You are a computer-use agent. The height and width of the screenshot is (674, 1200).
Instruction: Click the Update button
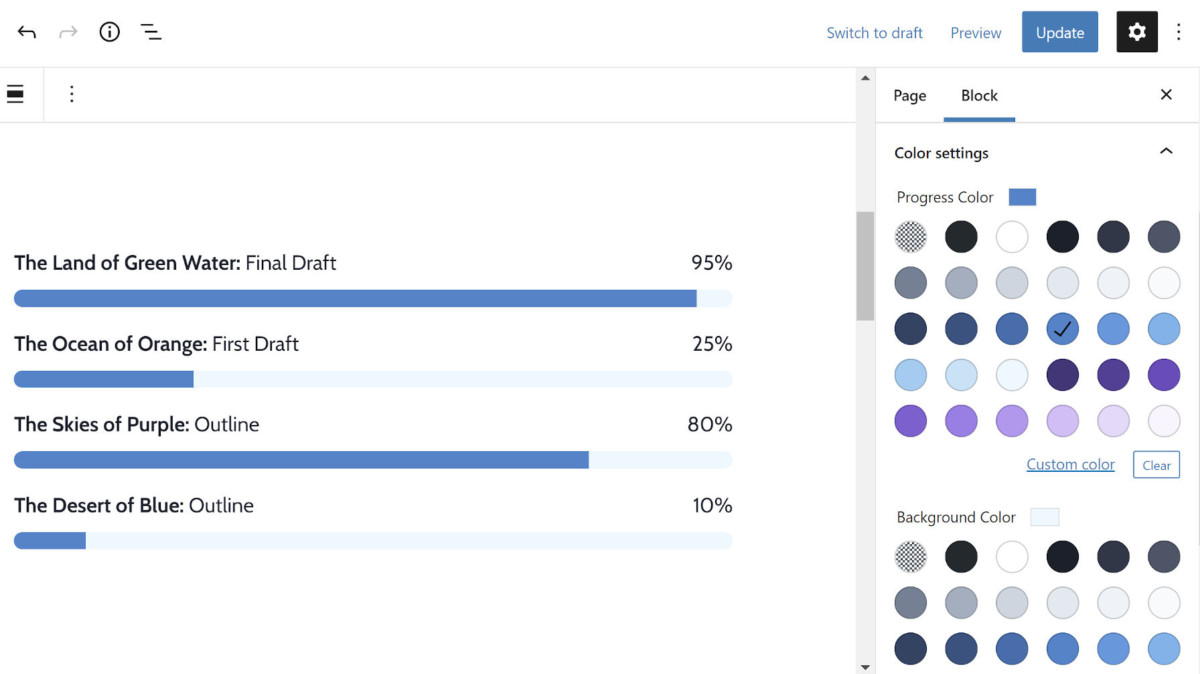1059,32
